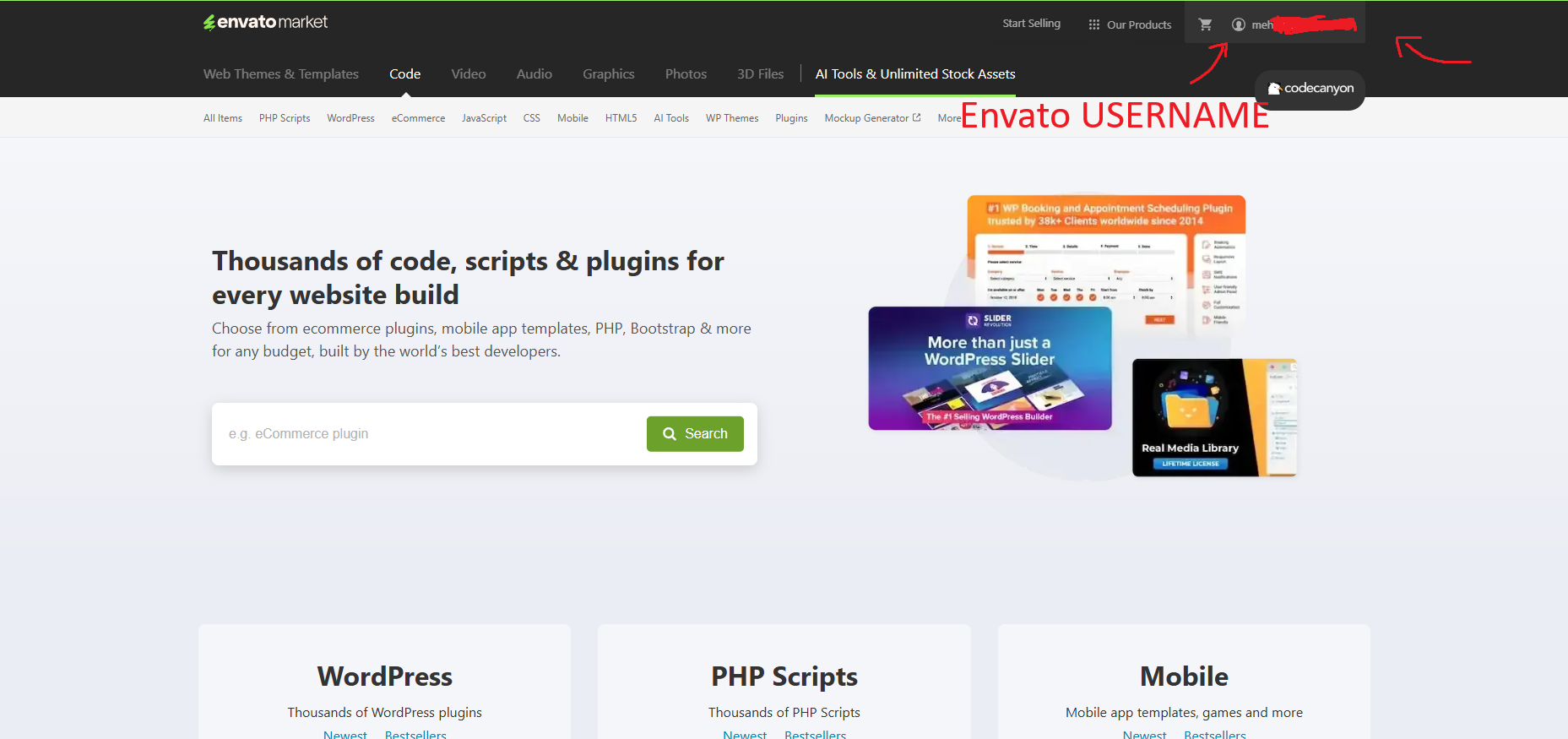Open HTML5 subcategory

tap(621, 118)
